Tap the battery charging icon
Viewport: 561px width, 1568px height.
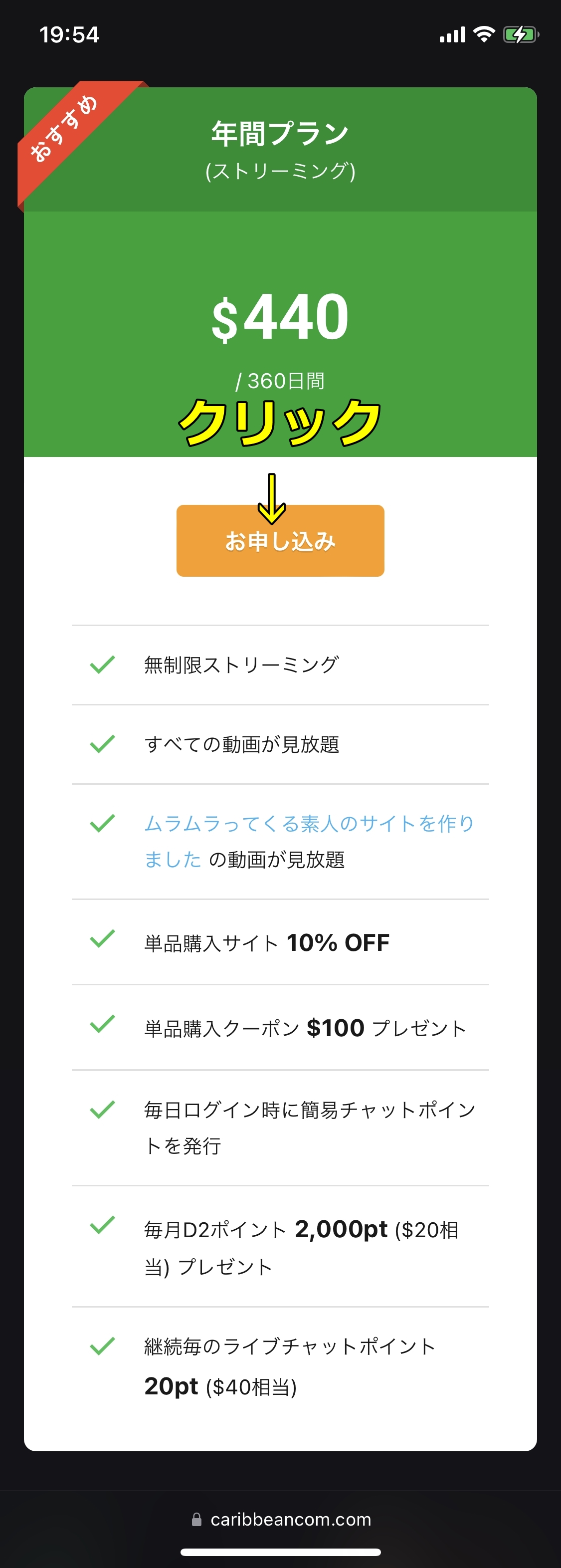point(520,35)
